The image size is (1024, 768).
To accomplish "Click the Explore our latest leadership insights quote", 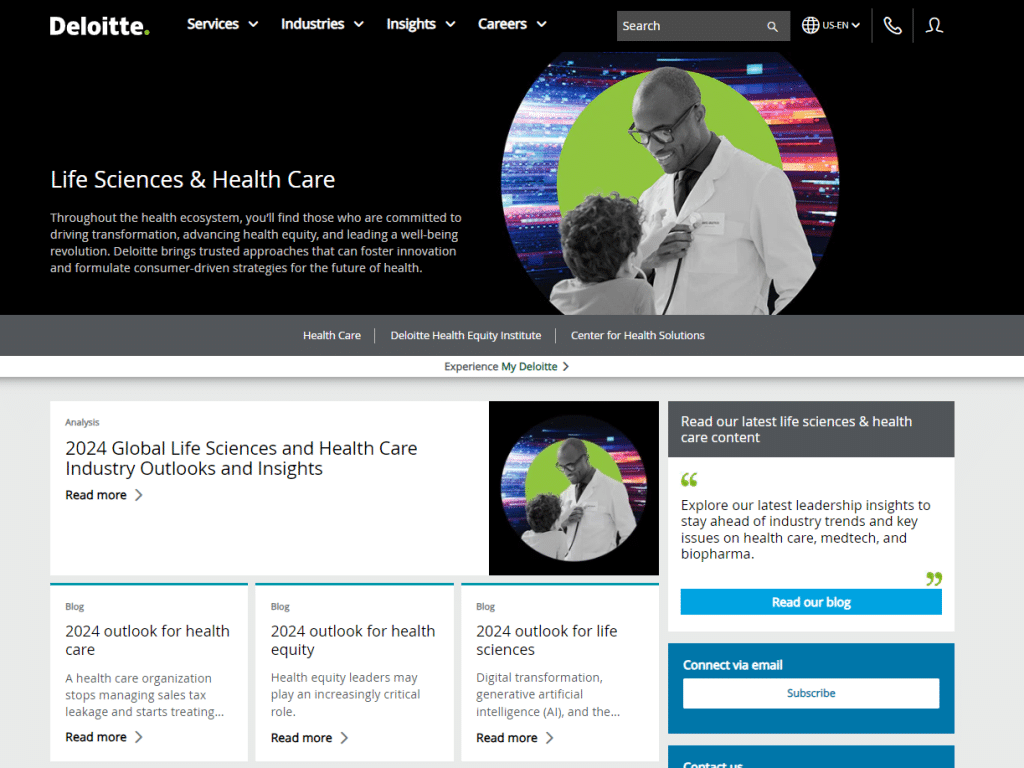I will coord(805,530).
